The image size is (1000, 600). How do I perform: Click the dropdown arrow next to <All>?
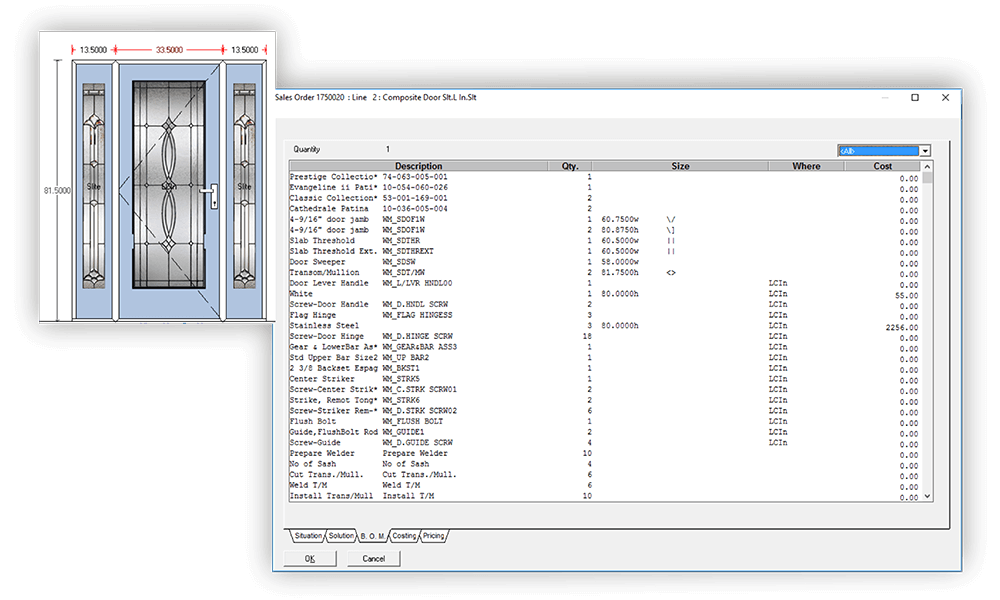pos(925,149)
